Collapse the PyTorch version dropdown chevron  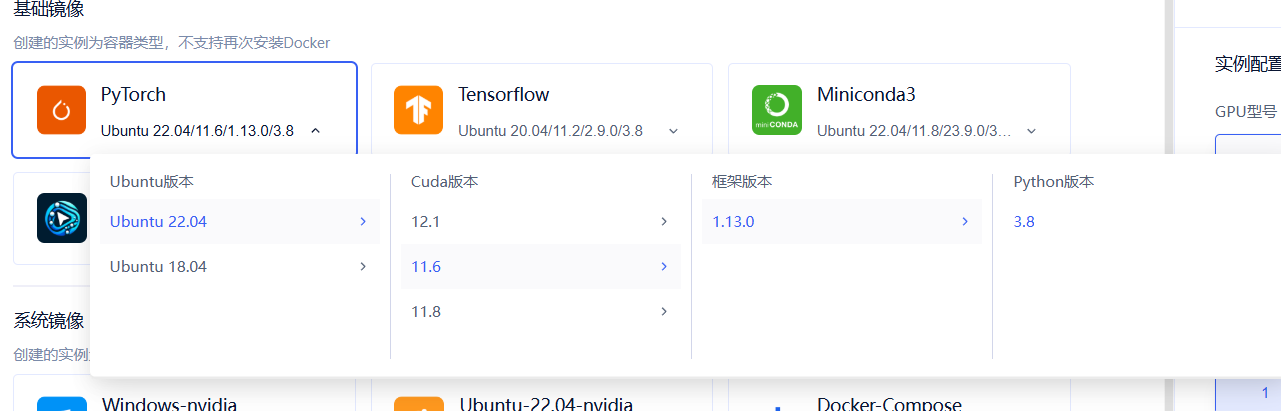tap(315, 131)
